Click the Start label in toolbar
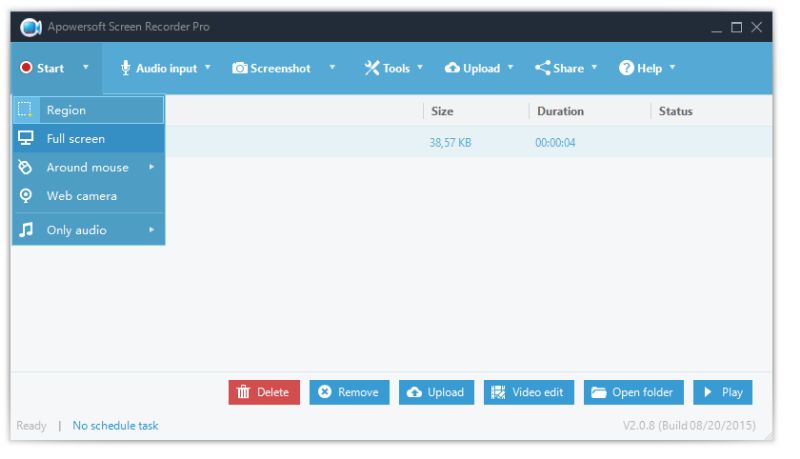This screenshot has width=800, height=459. (51, 68)
